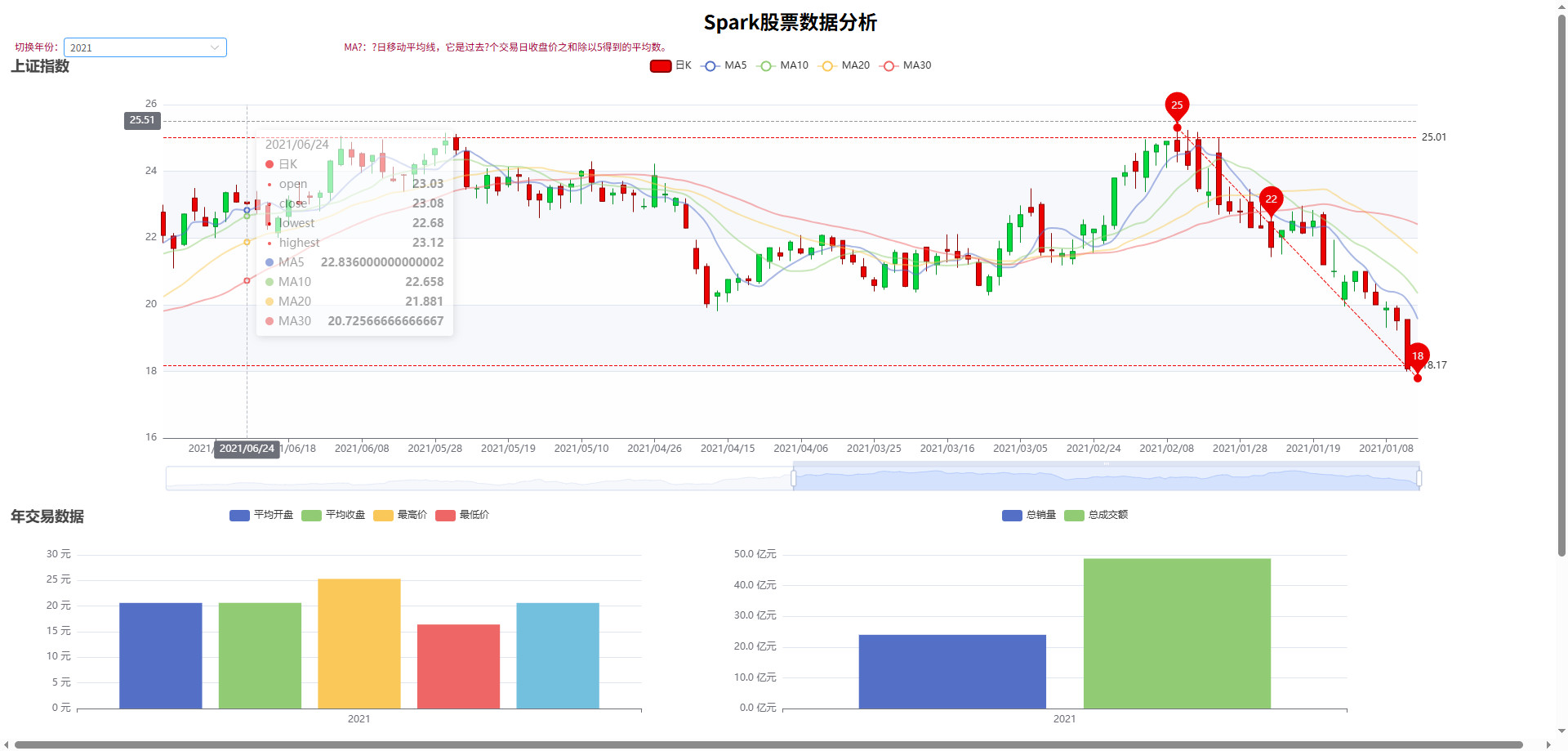
Task: Click the vertical page scrollbar
Action: tap(1561, 286)
